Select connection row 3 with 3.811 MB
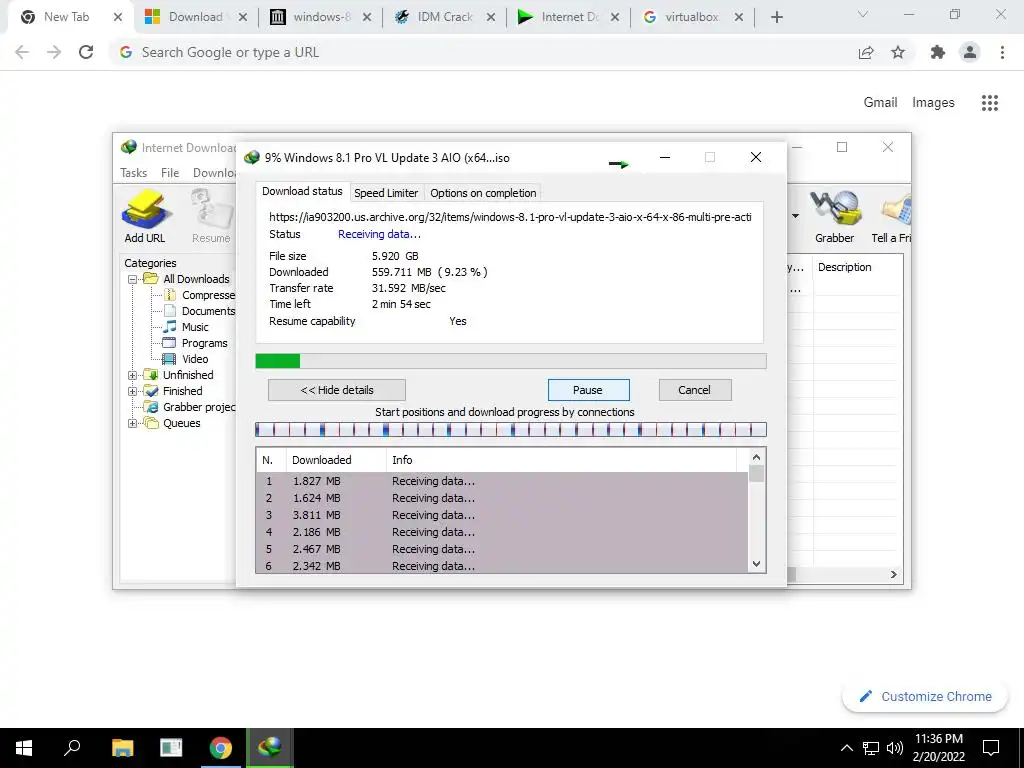Screen dimensions: 1024x768 click(x=502, y=515)
